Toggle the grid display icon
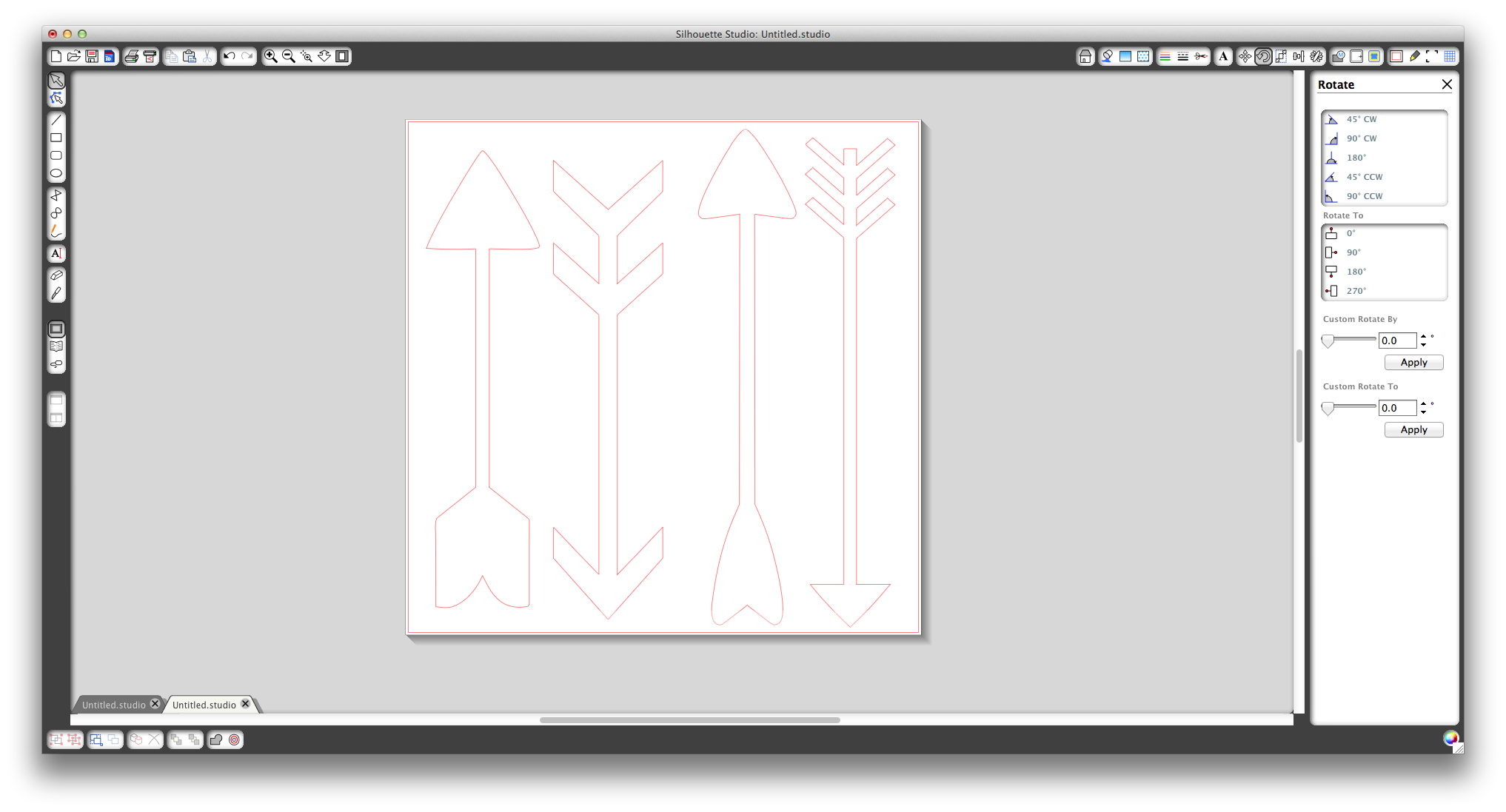The image size is (1506, 812). point(1450,56)
